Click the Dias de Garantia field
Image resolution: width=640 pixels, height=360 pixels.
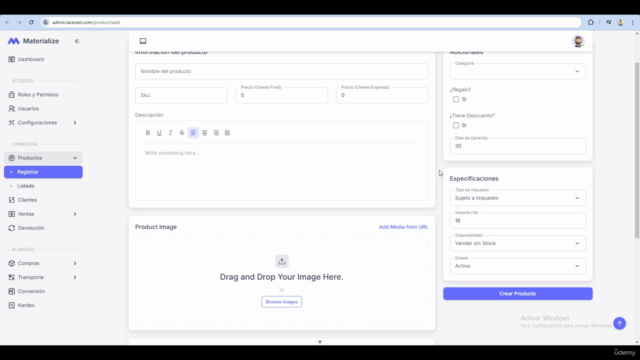518,146
